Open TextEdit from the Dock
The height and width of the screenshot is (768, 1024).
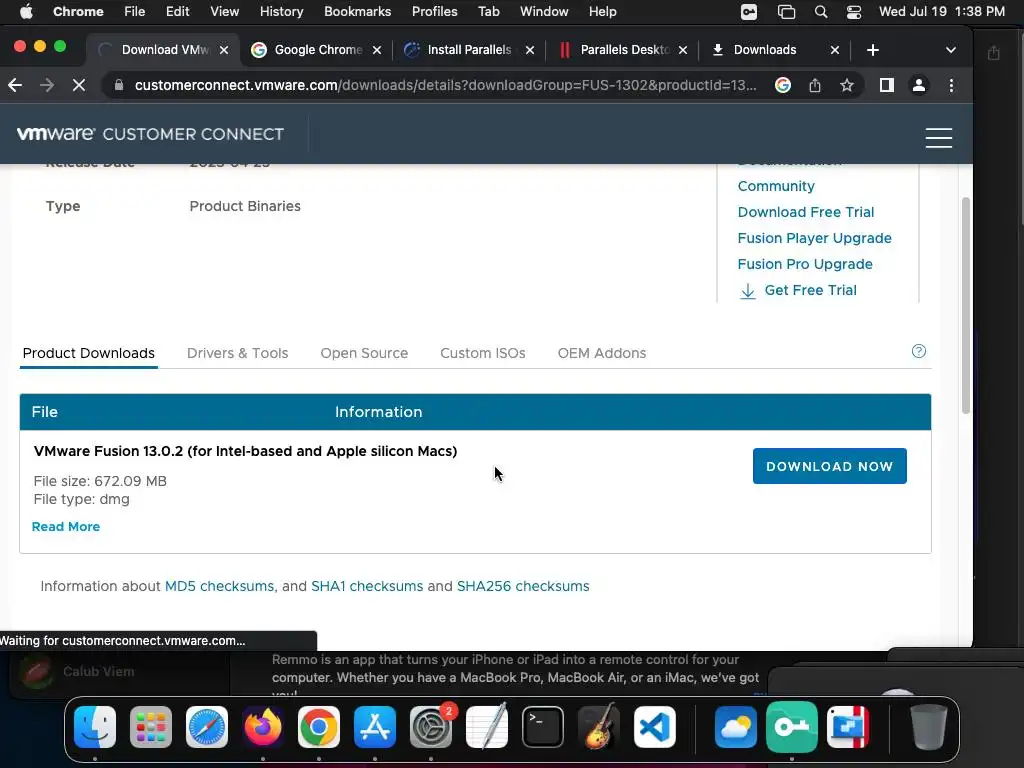[x=487, y=727]
